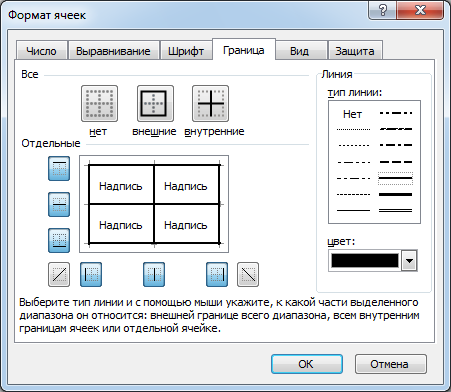Click the 'внешние' label text
451x392 pixels.
click(x=154, y=131)
